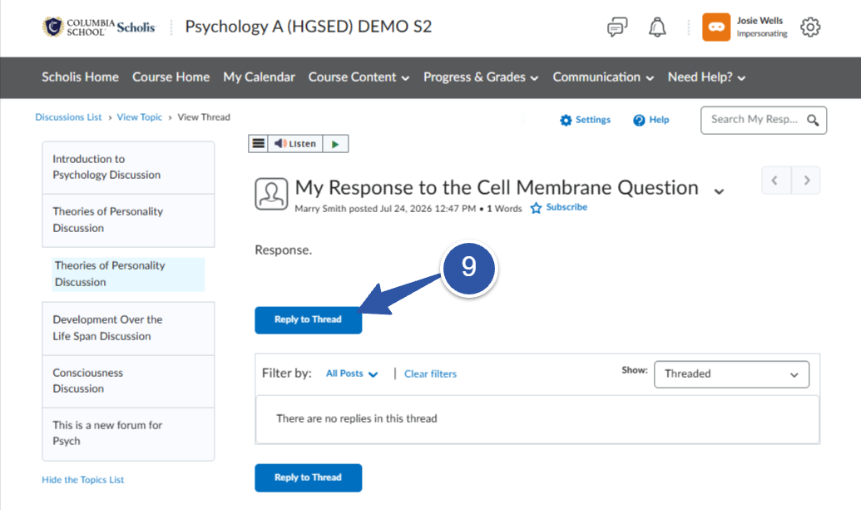Open the Course Content dropdown menu

[x=359, y=77]
